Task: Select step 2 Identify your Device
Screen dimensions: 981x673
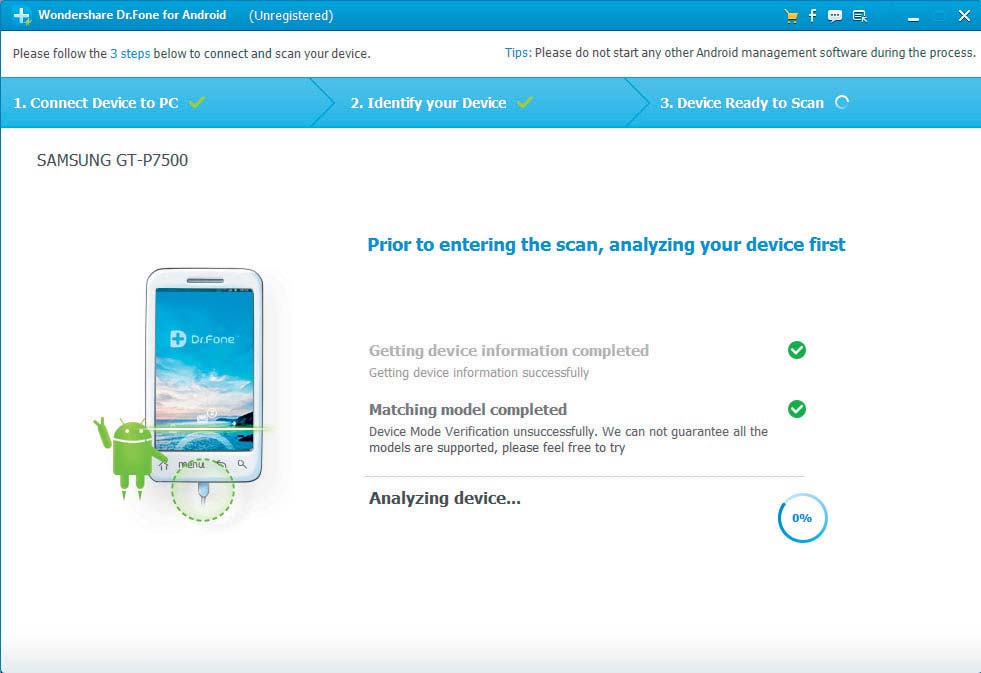Action: tap(442, 103)
